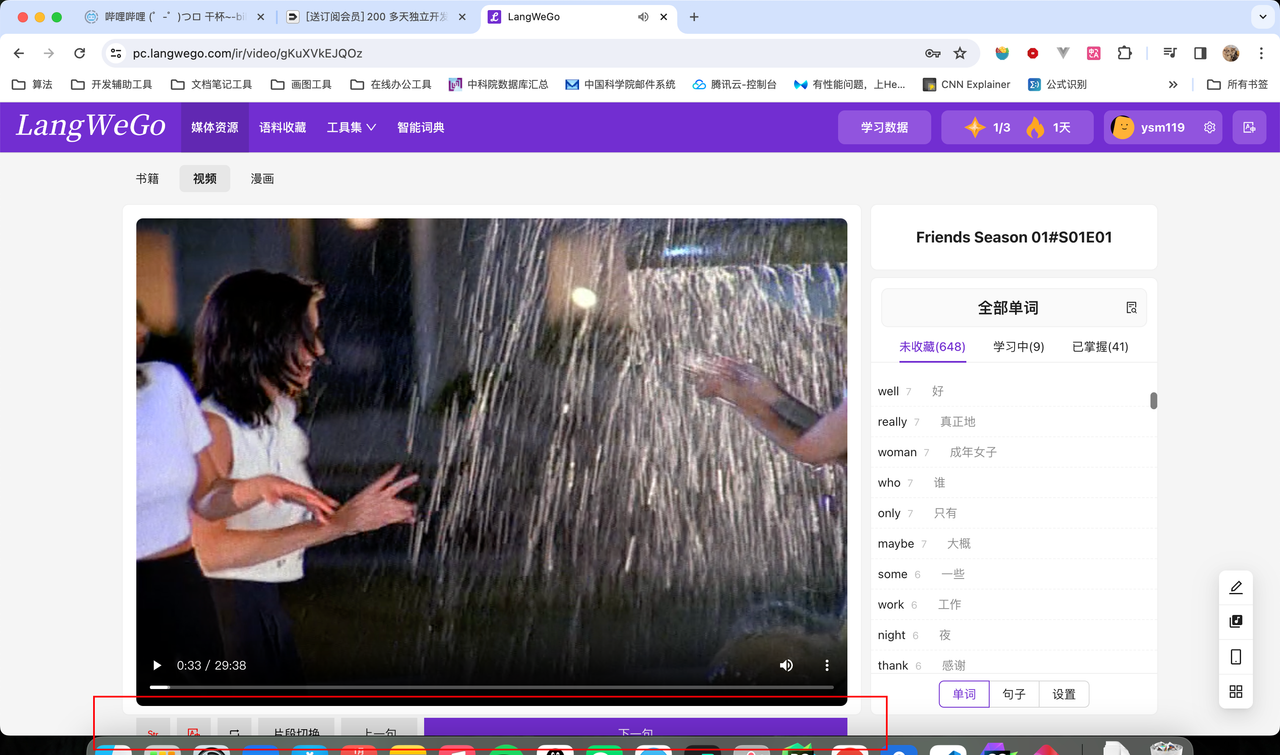Select the 设置 option in bottom switcher
Image resolution: width=1280 pixels, height=755 pixels.
pos(1064,694)
